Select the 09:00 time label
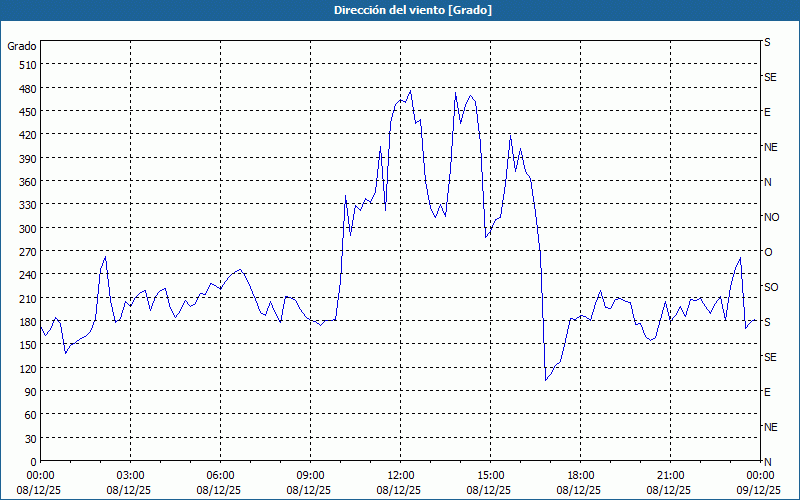This screenshot has height=500, width=800. tap(311, 475)
